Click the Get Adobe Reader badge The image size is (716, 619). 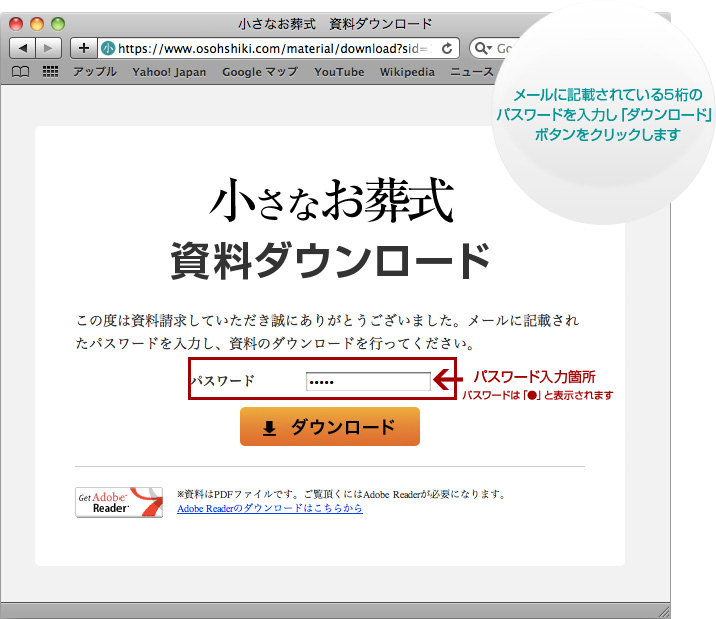pyautogui.click(x=119, y=502)
